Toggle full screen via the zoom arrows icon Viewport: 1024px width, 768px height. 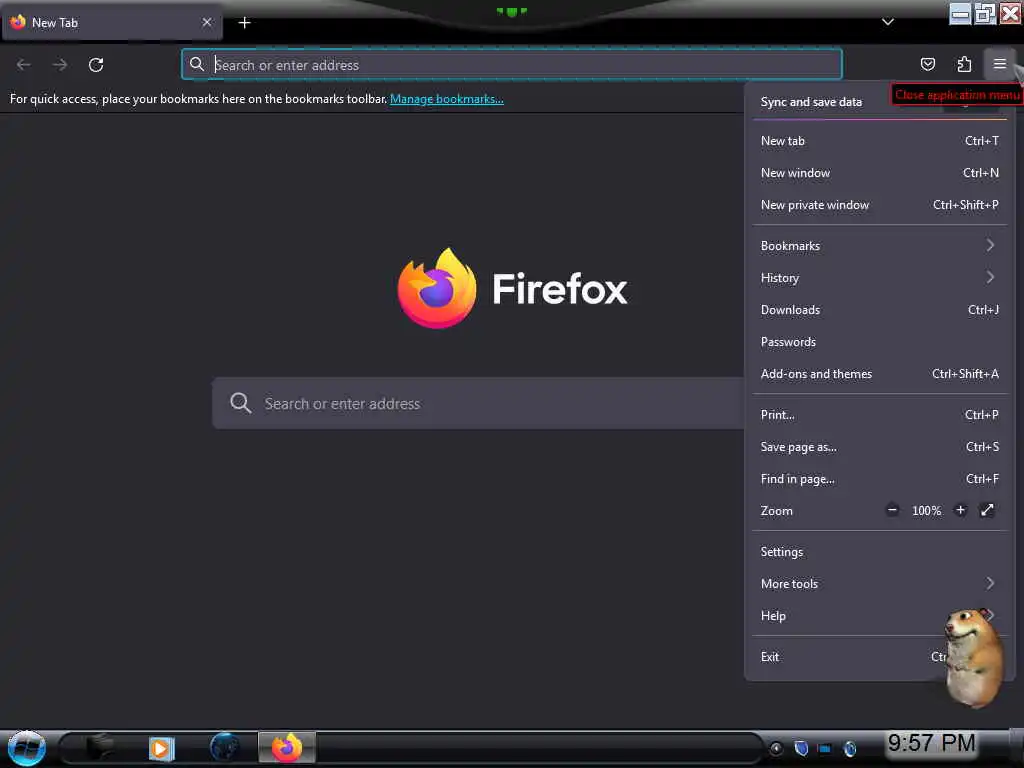click(x=987, y=510)
